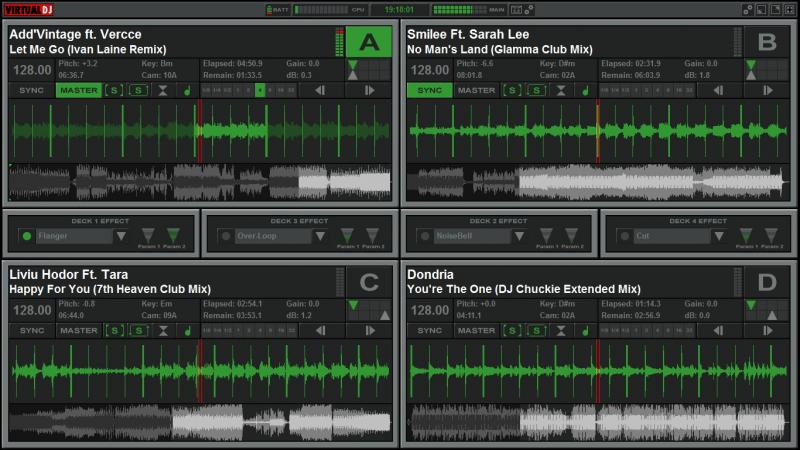Screen dimensions: 800x450
Task: Set loop-out point on deck A
Action: click(369, 90)
